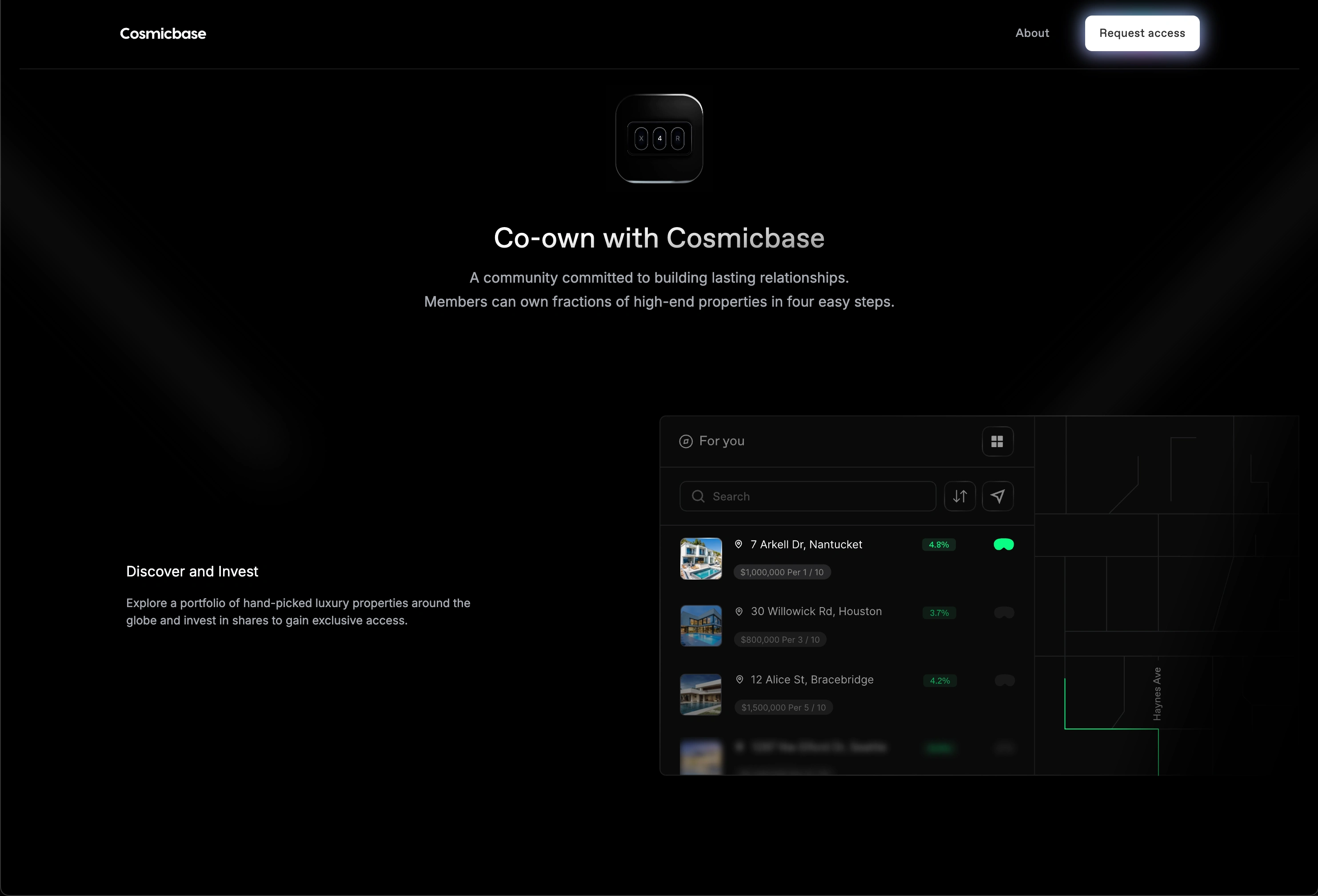1318x896 pixels.
Task: Click the pin icon for 30 Willowick Rd
Action: 739,611
